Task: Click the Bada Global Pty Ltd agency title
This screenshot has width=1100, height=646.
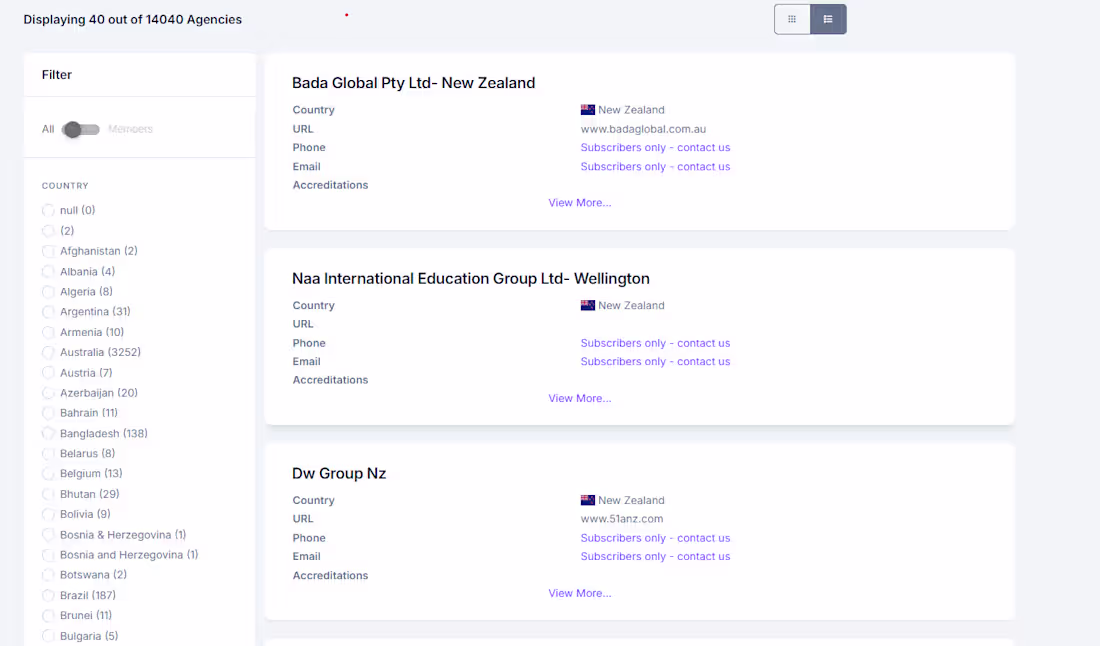Action: coord(411,83)
